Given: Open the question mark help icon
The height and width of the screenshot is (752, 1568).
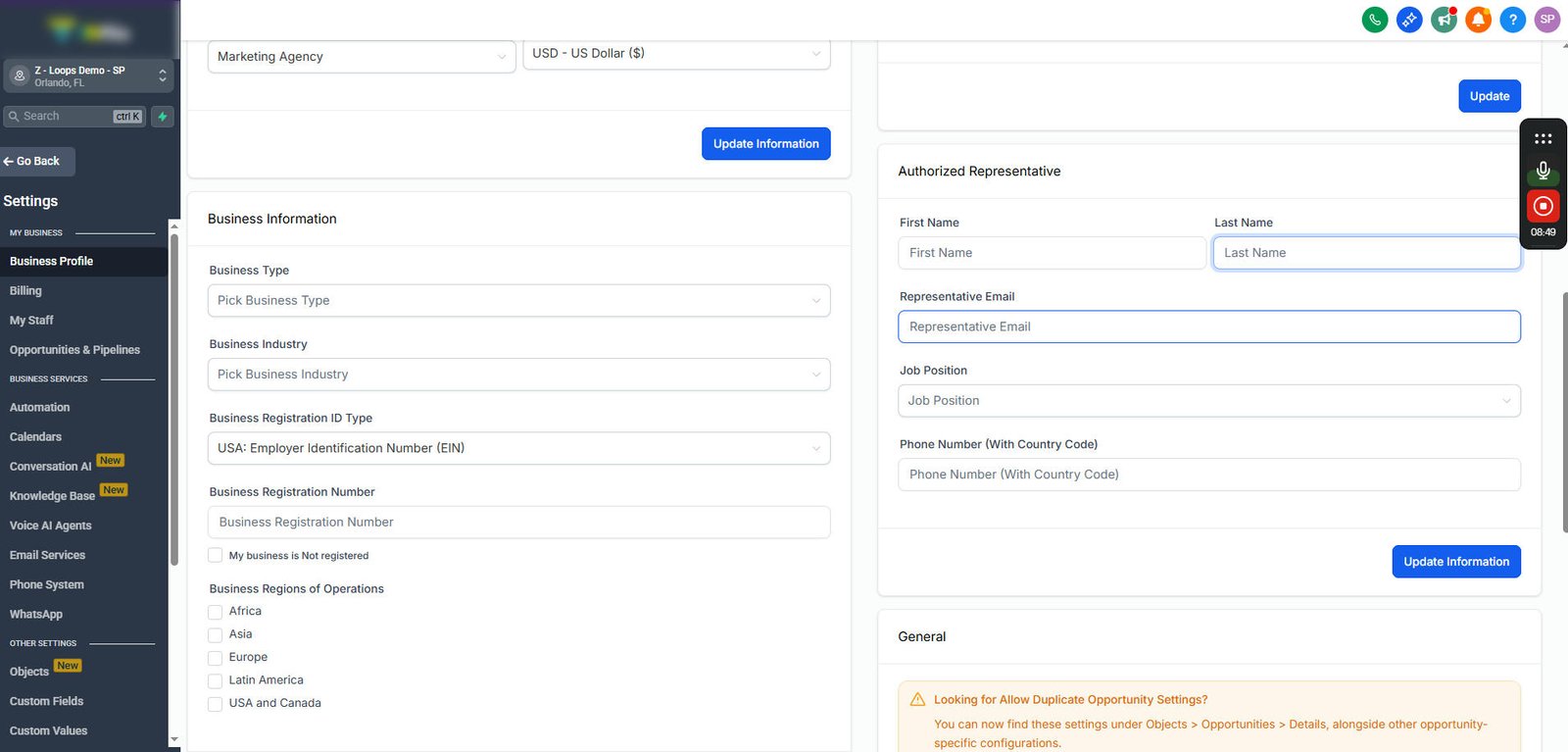Looking at the screenshot, I should tap(1513, 20).
